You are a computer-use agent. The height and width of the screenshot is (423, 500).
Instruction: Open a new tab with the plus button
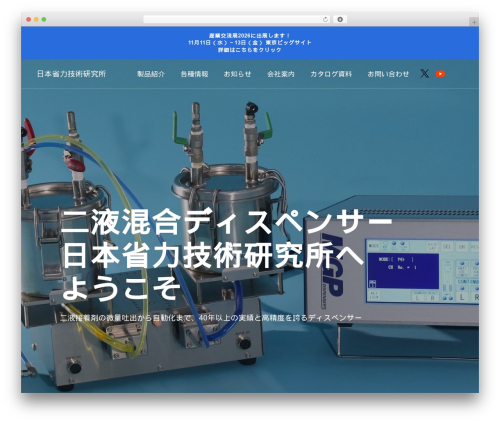click(474, 22)
